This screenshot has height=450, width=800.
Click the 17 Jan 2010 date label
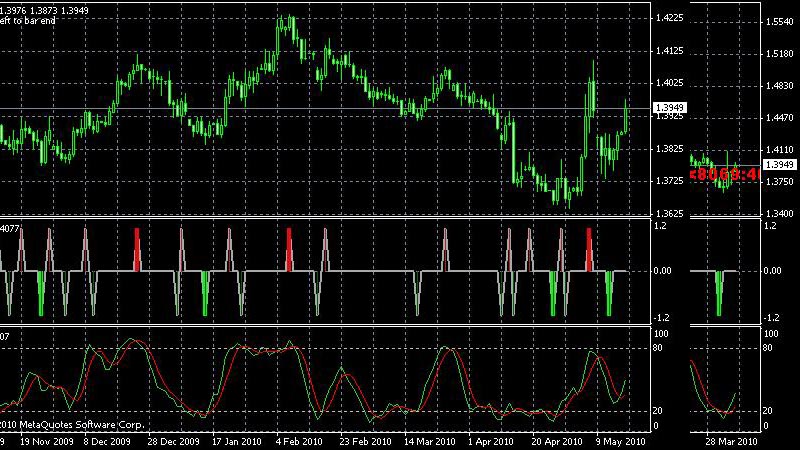236,441
